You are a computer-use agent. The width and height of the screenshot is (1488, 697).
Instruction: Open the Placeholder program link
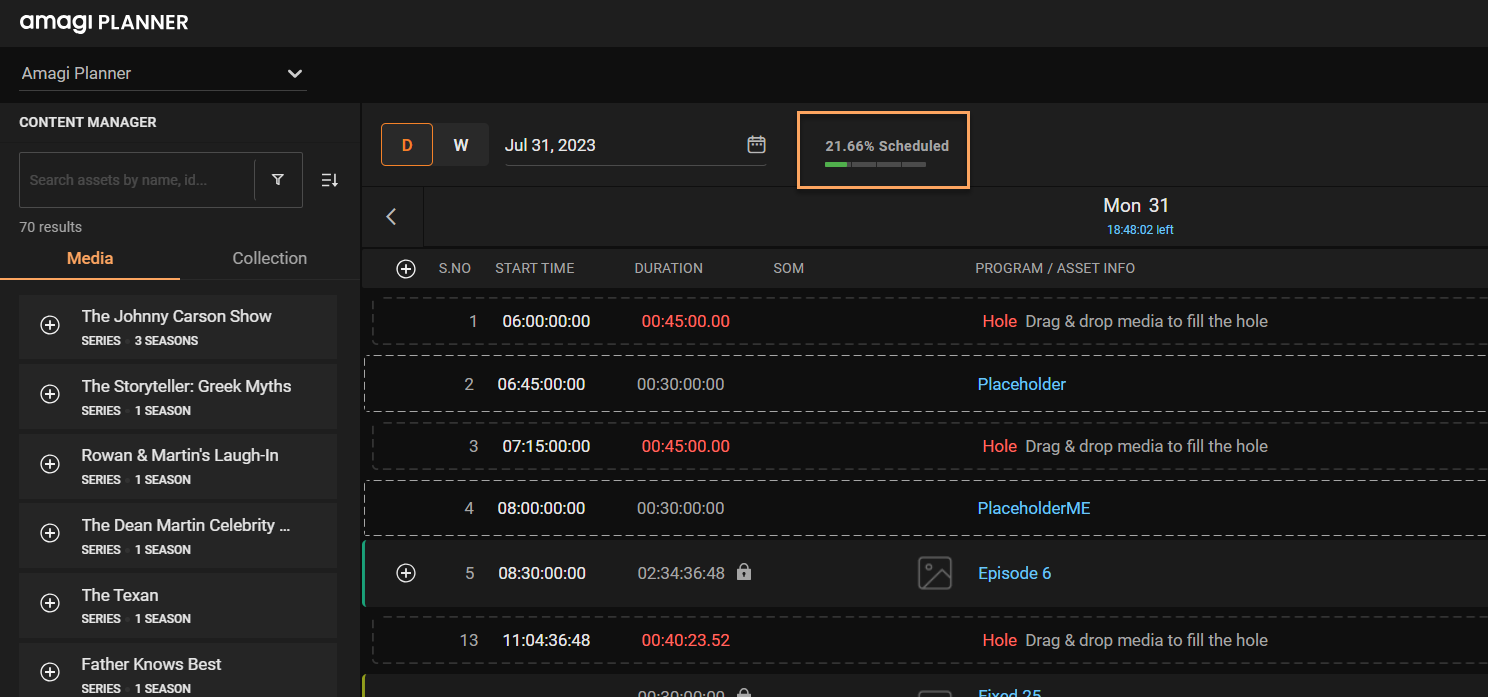pos(1022,384)
